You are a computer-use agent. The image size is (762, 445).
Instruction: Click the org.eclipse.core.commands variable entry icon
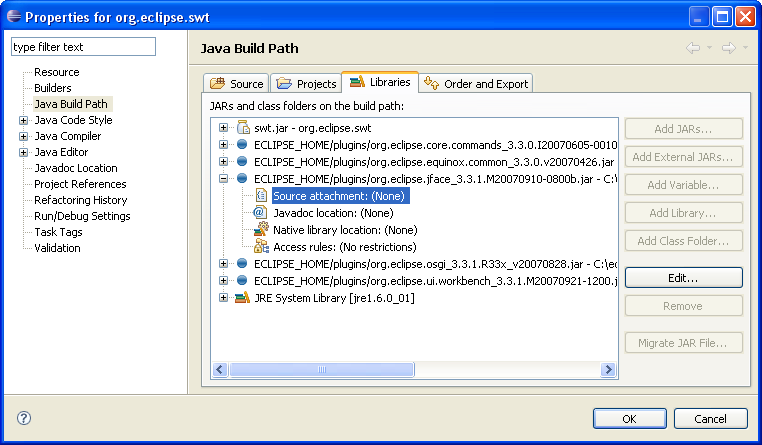[x=242, y=144]
